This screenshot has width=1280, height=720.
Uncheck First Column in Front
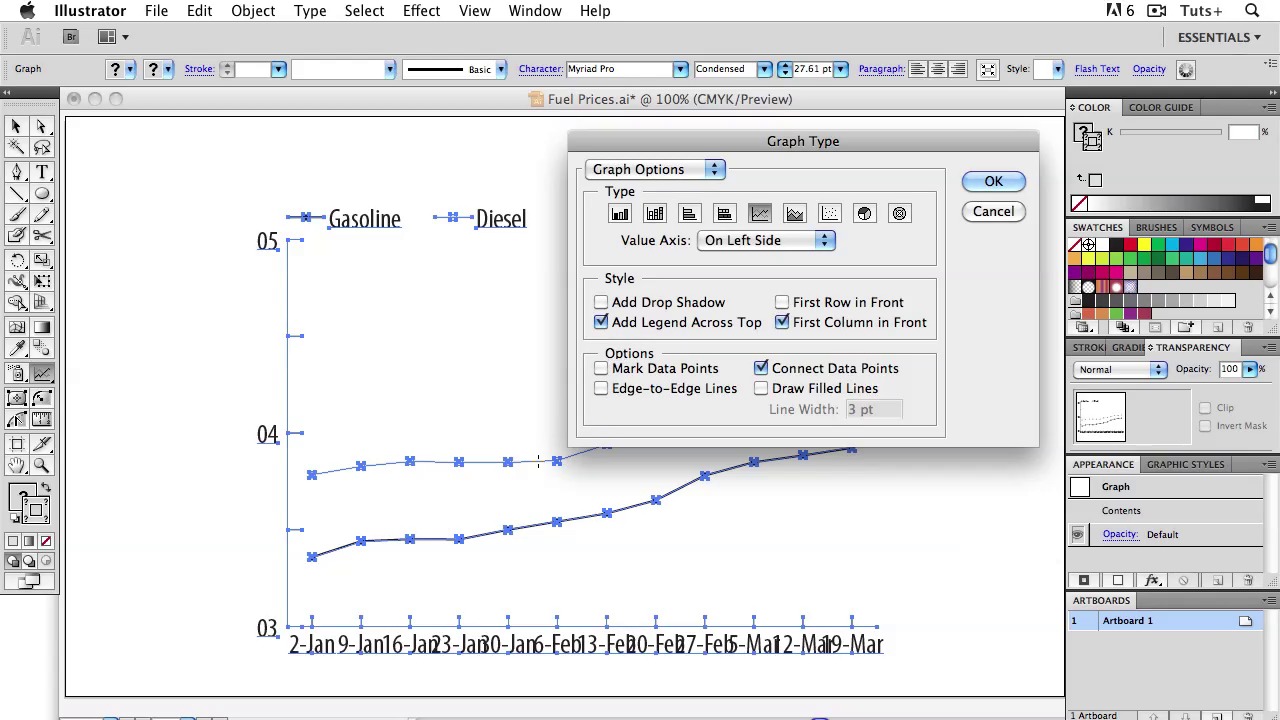coord(782,322)
